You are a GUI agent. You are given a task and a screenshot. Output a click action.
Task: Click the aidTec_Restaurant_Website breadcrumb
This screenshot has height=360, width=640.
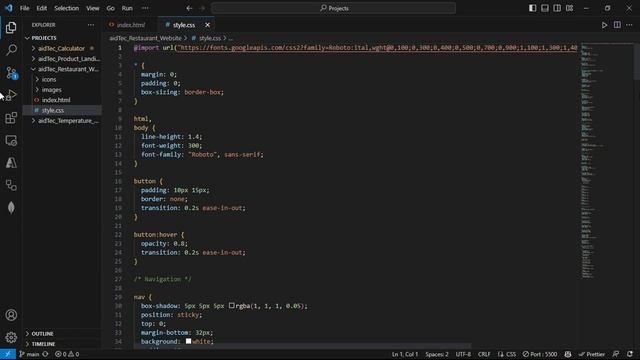pos(145,38)
